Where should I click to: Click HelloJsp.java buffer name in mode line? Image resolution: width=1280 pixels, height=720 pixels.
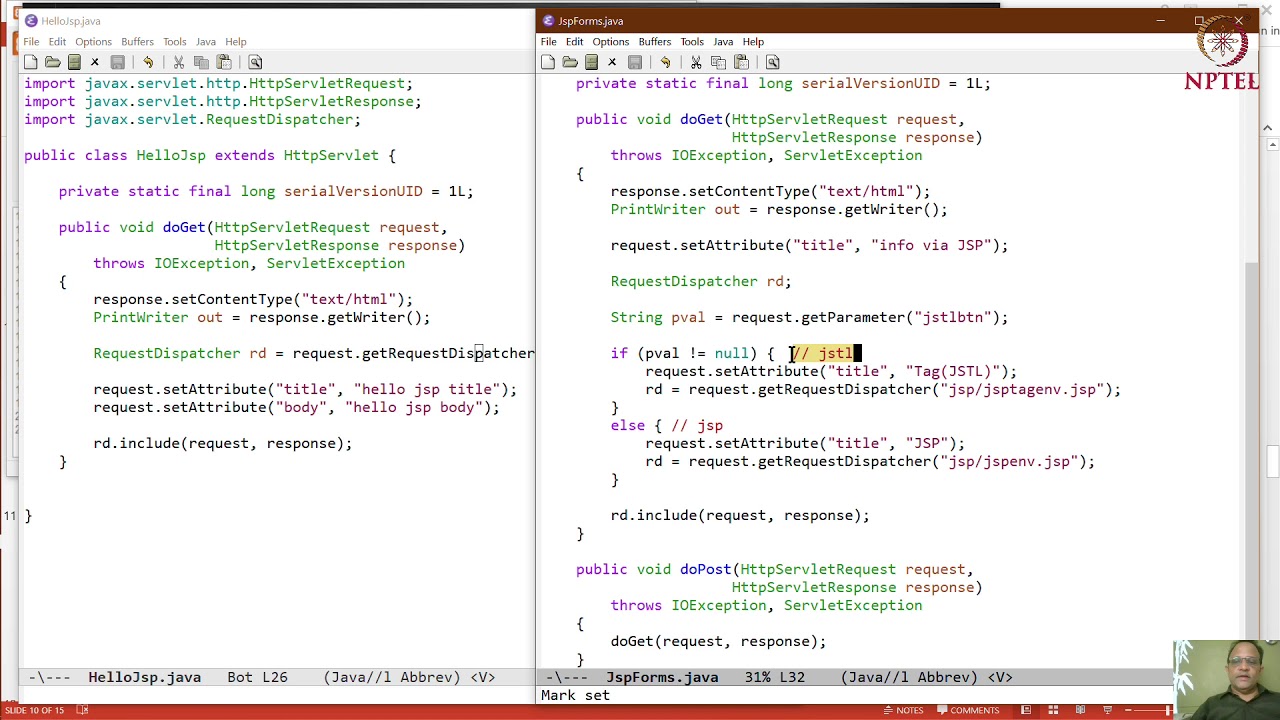click(144, 677)
